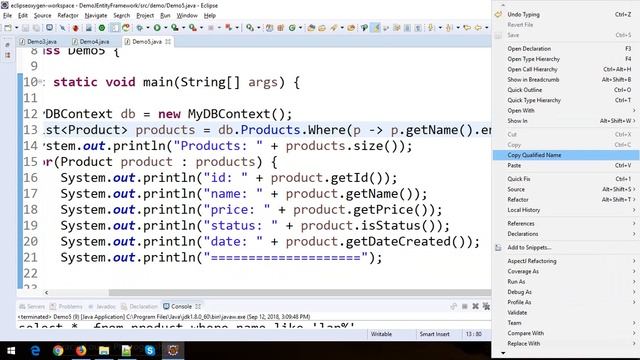Open Skype from the taskbar
Screen dimensions: 640x360
tap(150, 351)
